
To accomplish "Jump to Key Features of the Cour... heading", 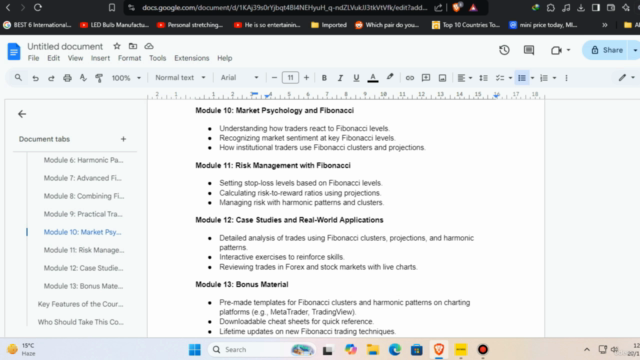I will click(x=80, y=304).
